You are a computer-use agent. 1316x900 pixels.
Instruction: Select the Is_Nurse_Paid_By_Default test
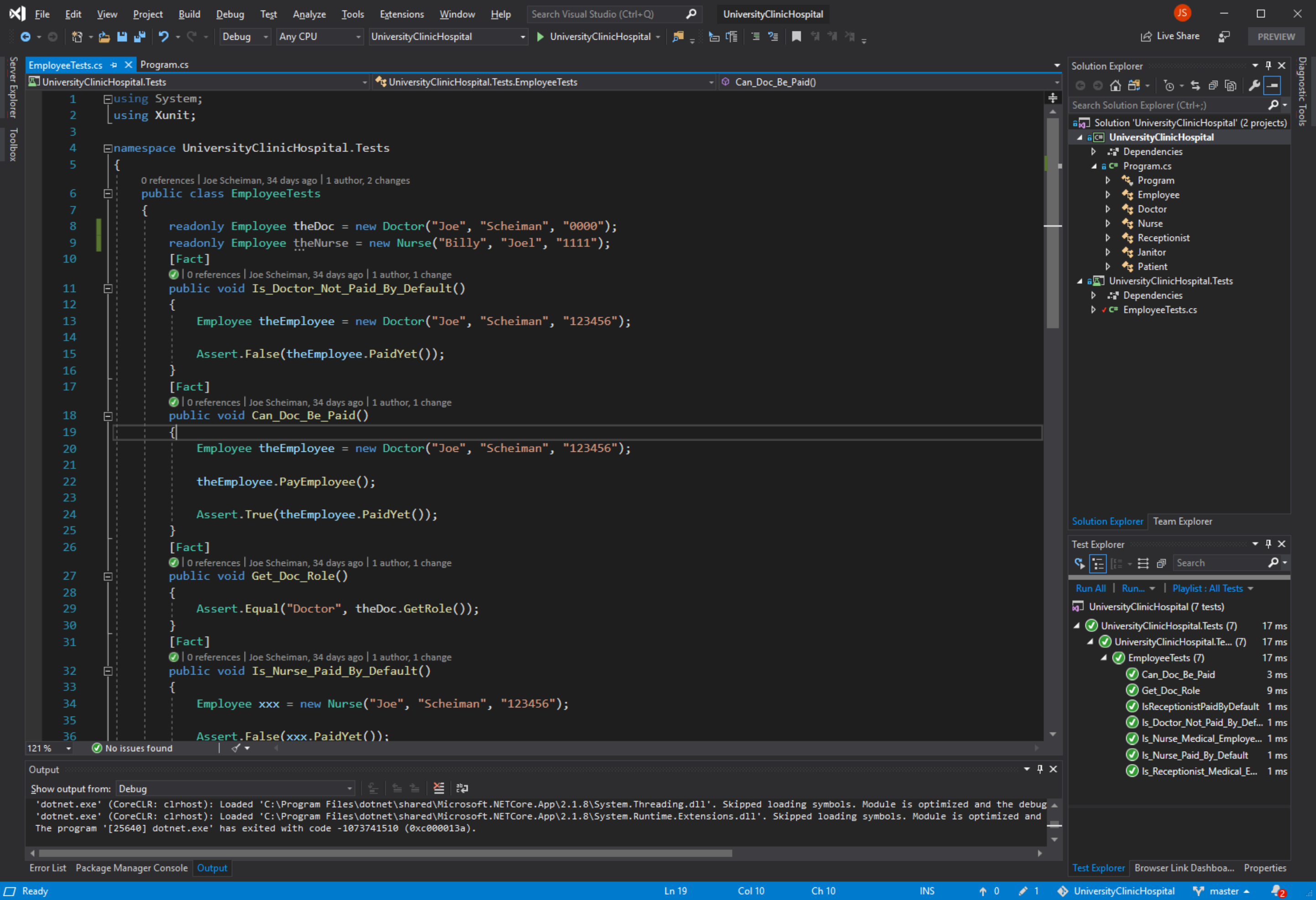pos(1194,755)
